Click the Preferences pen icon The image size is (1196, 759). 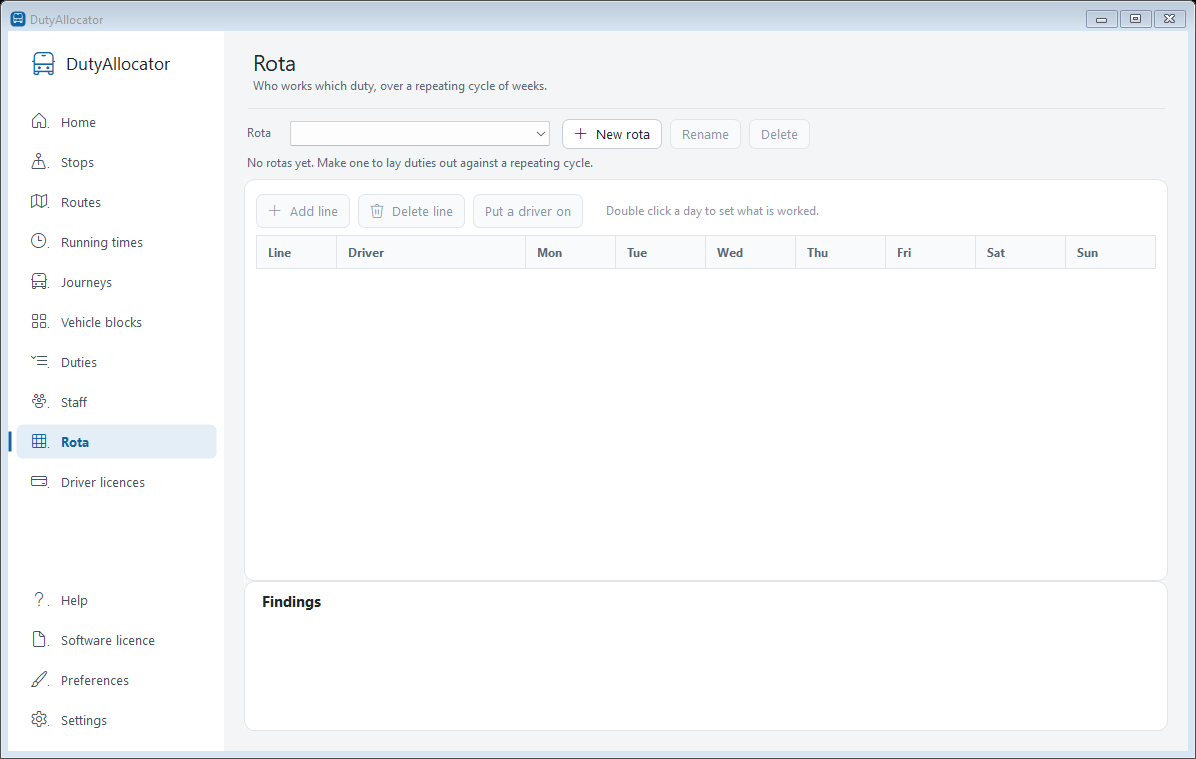click(40, 679)
